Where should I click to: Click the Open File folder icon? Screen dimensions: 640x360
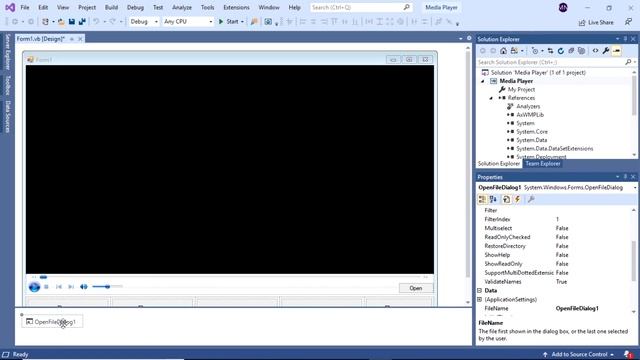point(61,22)
